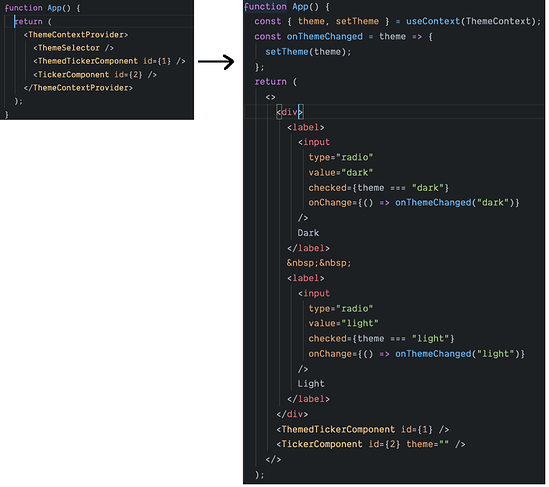This screenshot has height=487, width=549.
Task: Click the value="light" attribute
Action: pos(343,323)
